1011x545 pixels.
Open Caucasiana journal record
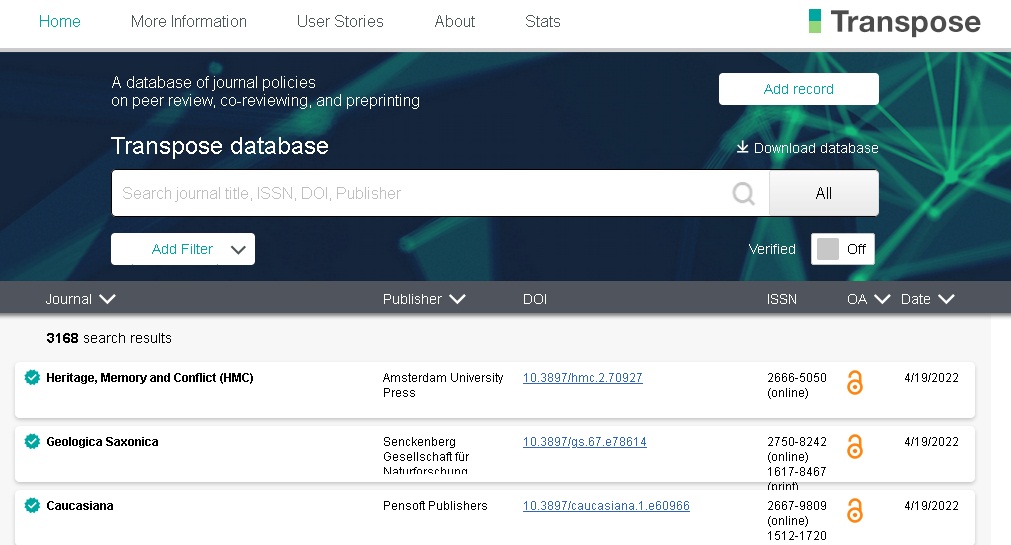pos(80,505)
